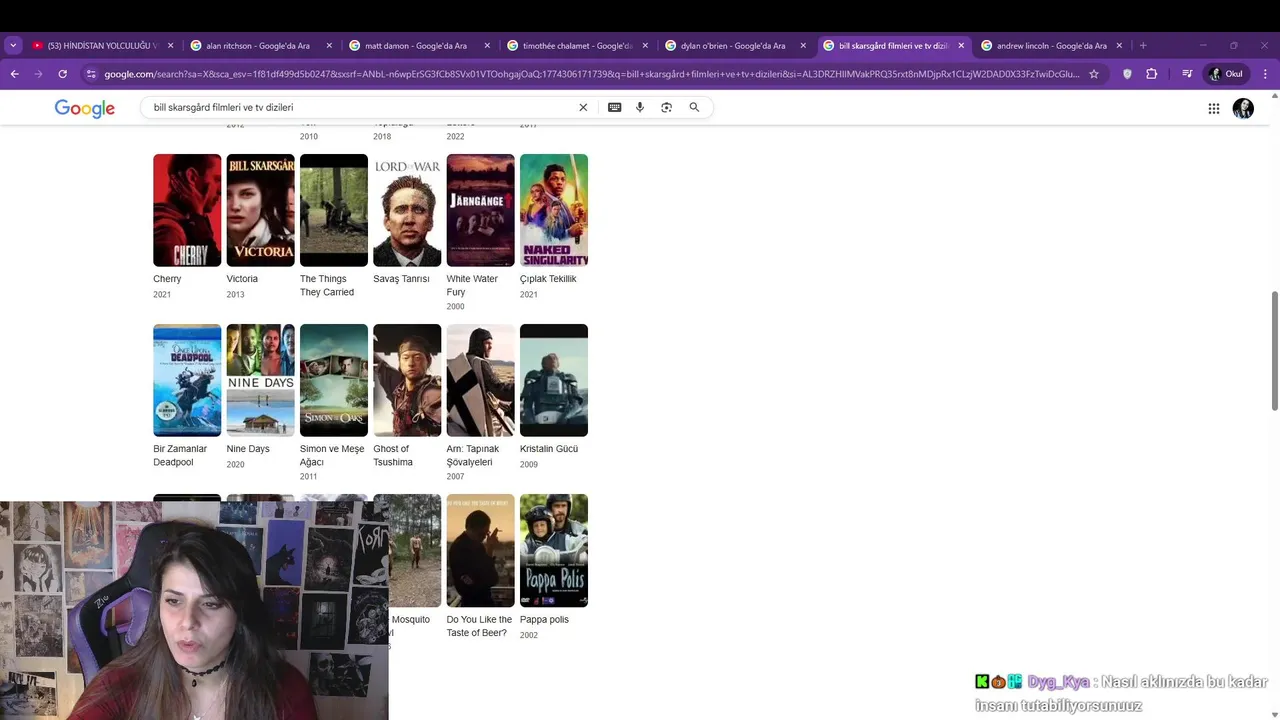The width and height of the screenshot is (1280, 720).
Task: Open the Victoria movie poster
Action: point(260,210)
